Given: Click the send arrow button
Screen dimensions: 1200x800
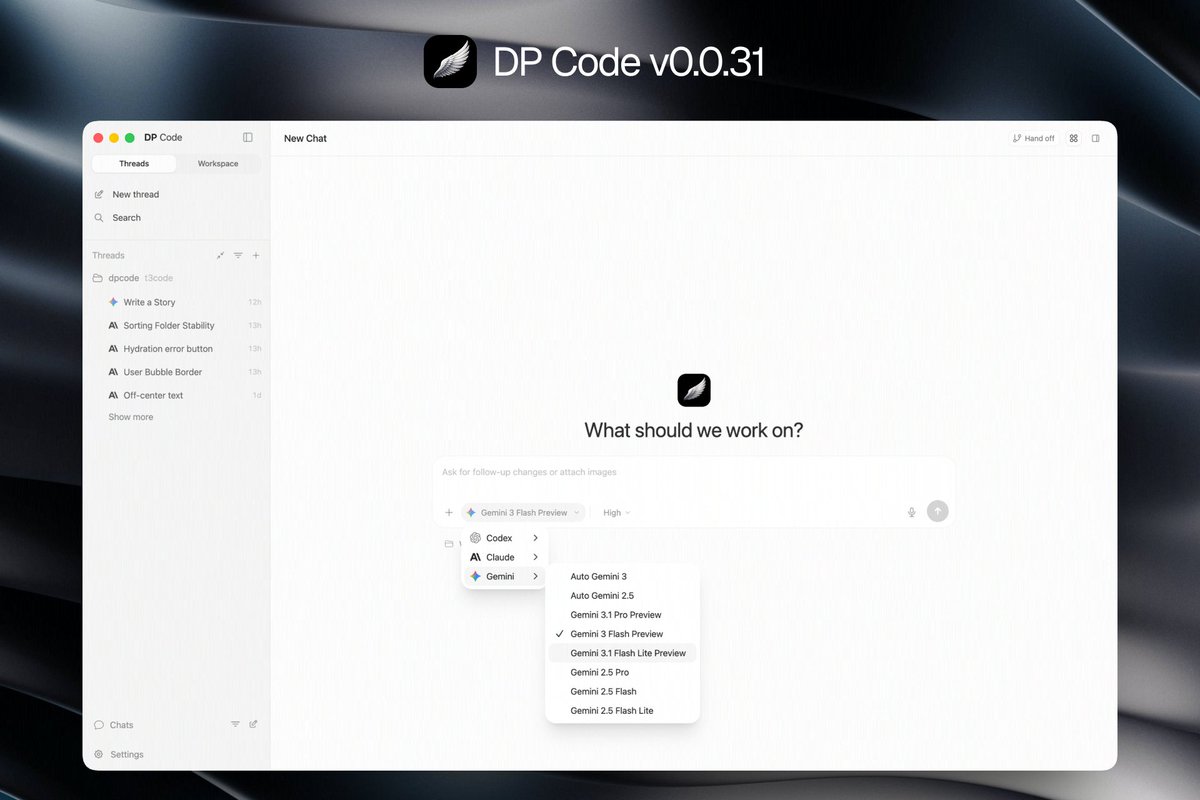Looking at the screenshot, I should coord(937,511).
